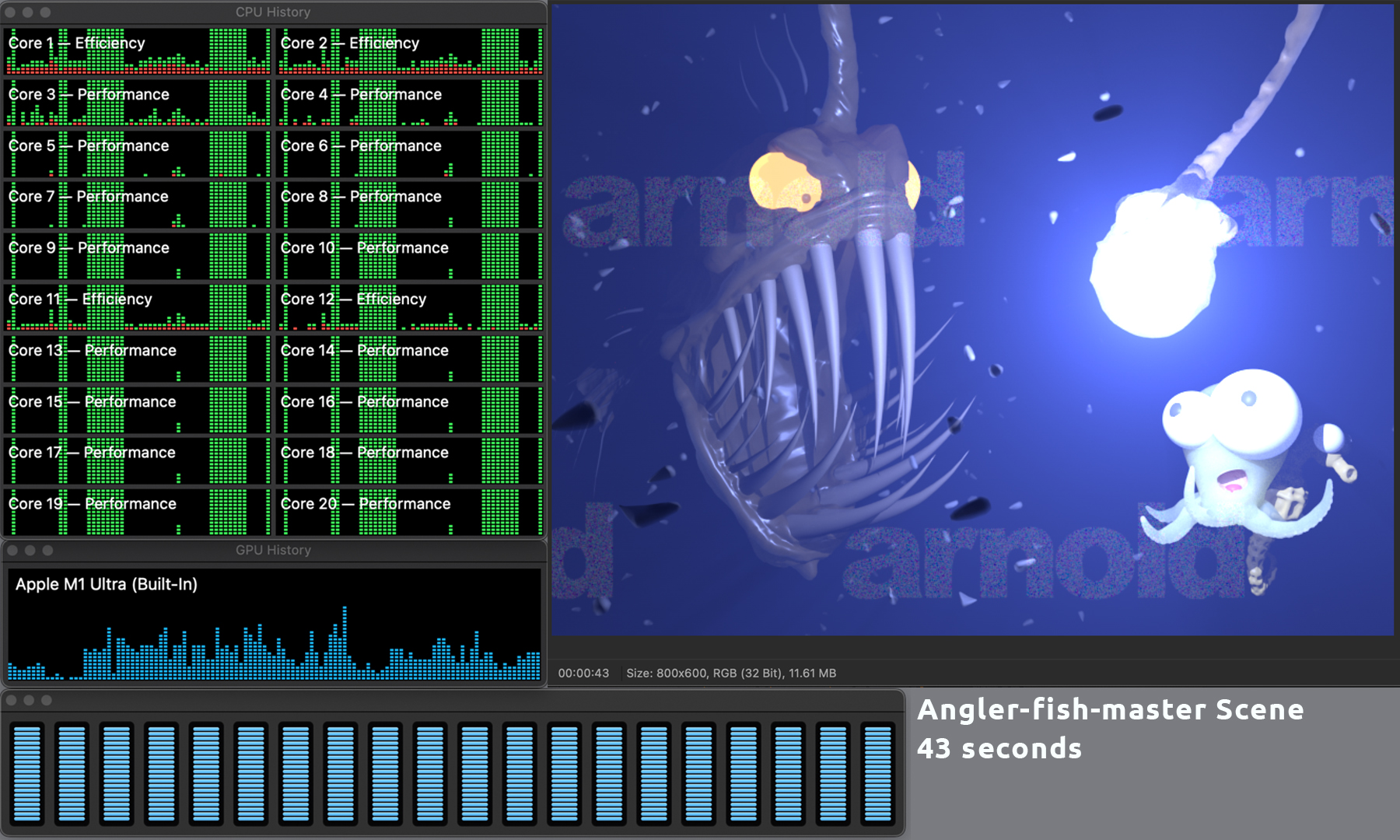The image size is (1400, 840).
Task: Select the Core 16 — Performance graph
Action: (x=410, y=410)
